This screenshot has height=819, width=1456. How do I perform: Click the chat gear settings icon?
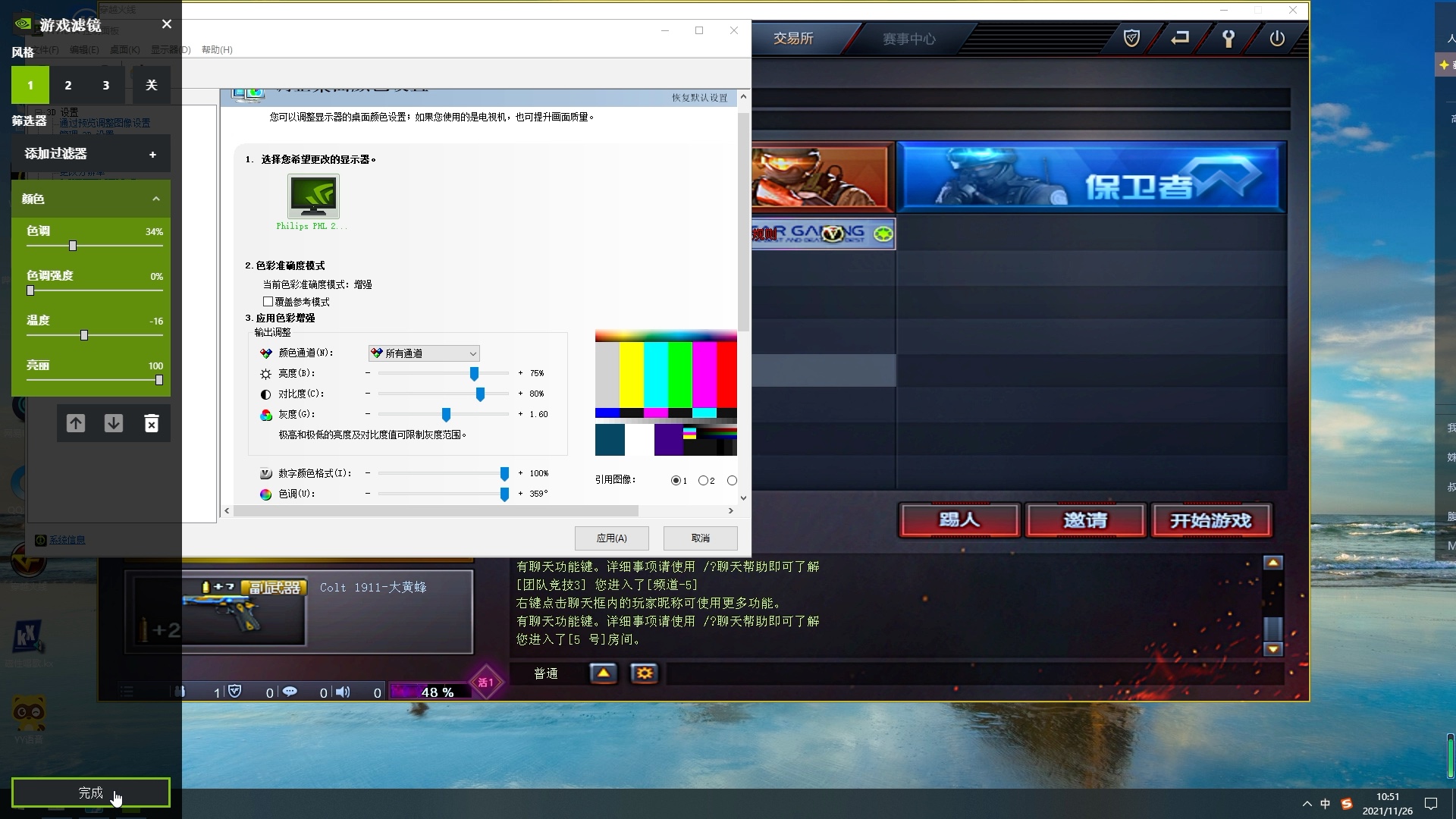(x=645, y=673)
